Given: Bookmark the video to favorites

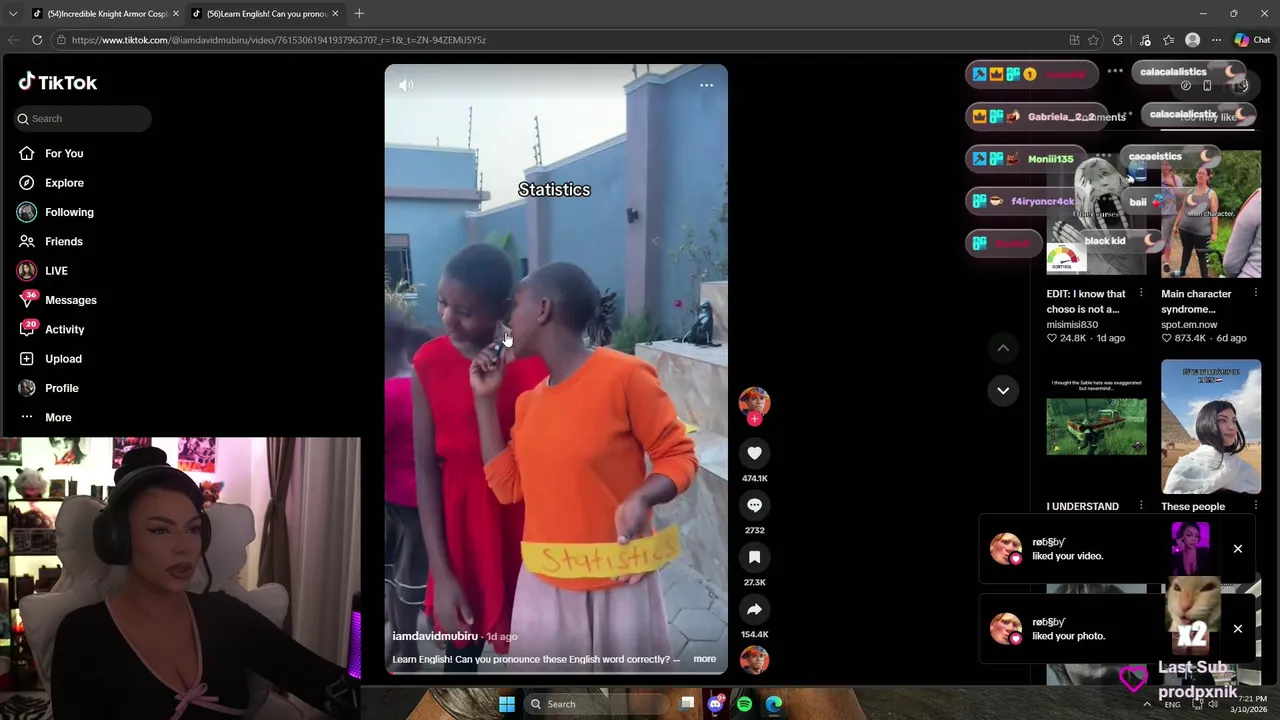Looking at the screenshot, I should click(754, 557).
